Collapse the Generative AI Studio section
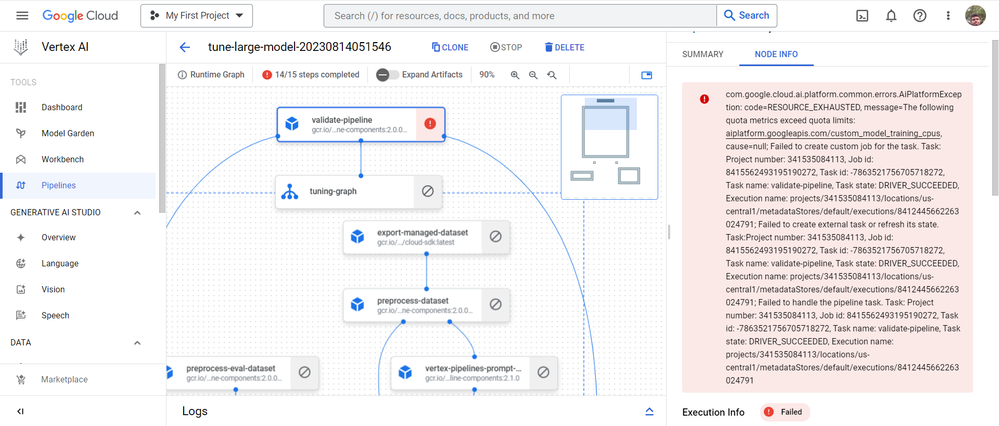Image resolution: width=999 pixels, height=426 pixels. click(137, 213)
